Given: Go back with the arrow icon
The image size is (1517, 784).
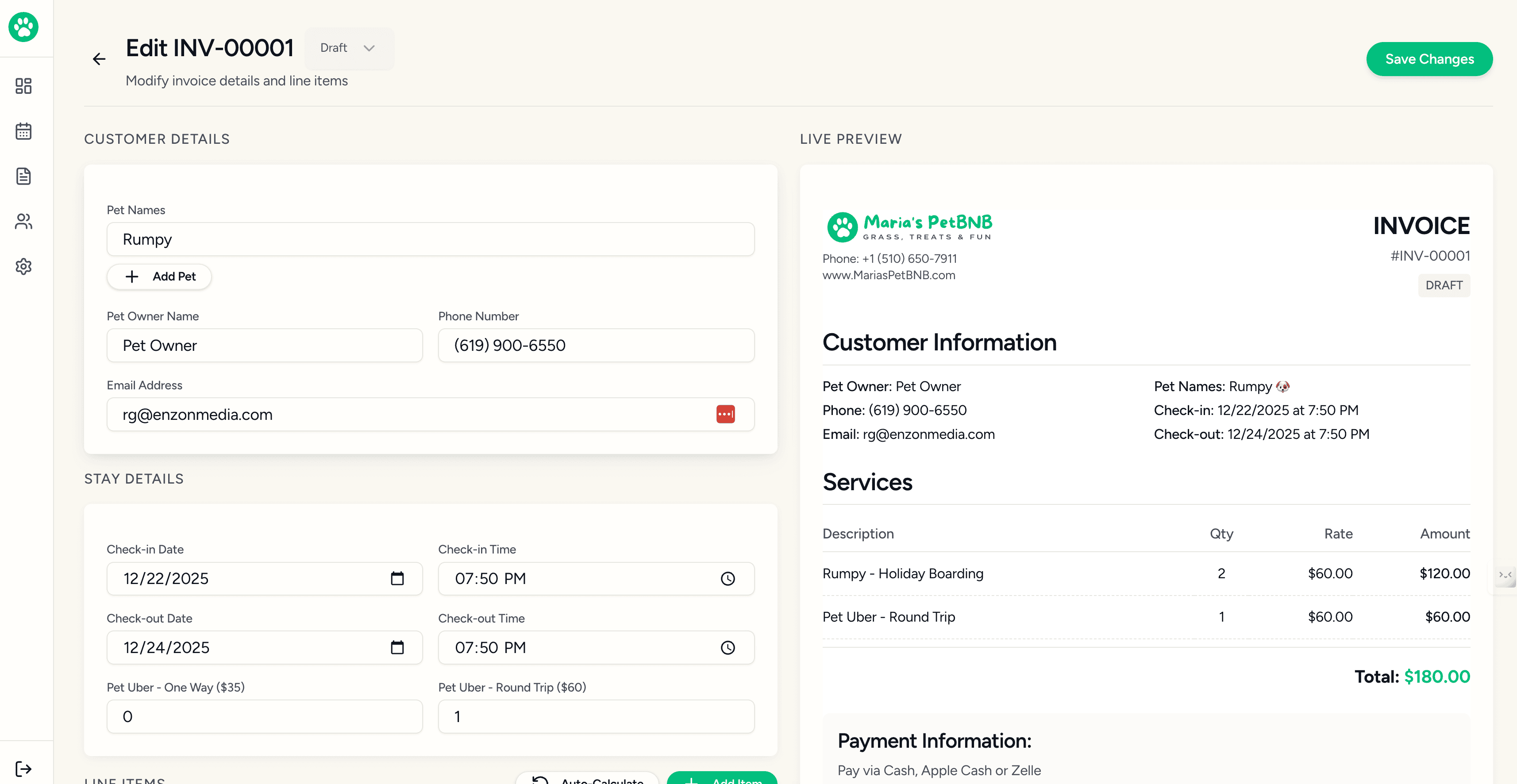Looking at the screenshot, I should [x=98, y=59].
